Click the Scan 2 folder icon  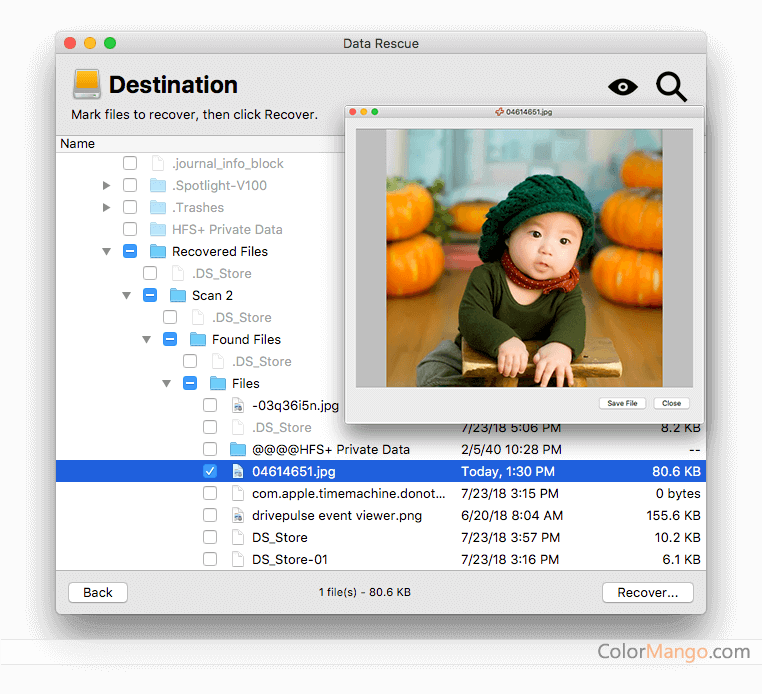pyautogui.click(x=178, y=296)
